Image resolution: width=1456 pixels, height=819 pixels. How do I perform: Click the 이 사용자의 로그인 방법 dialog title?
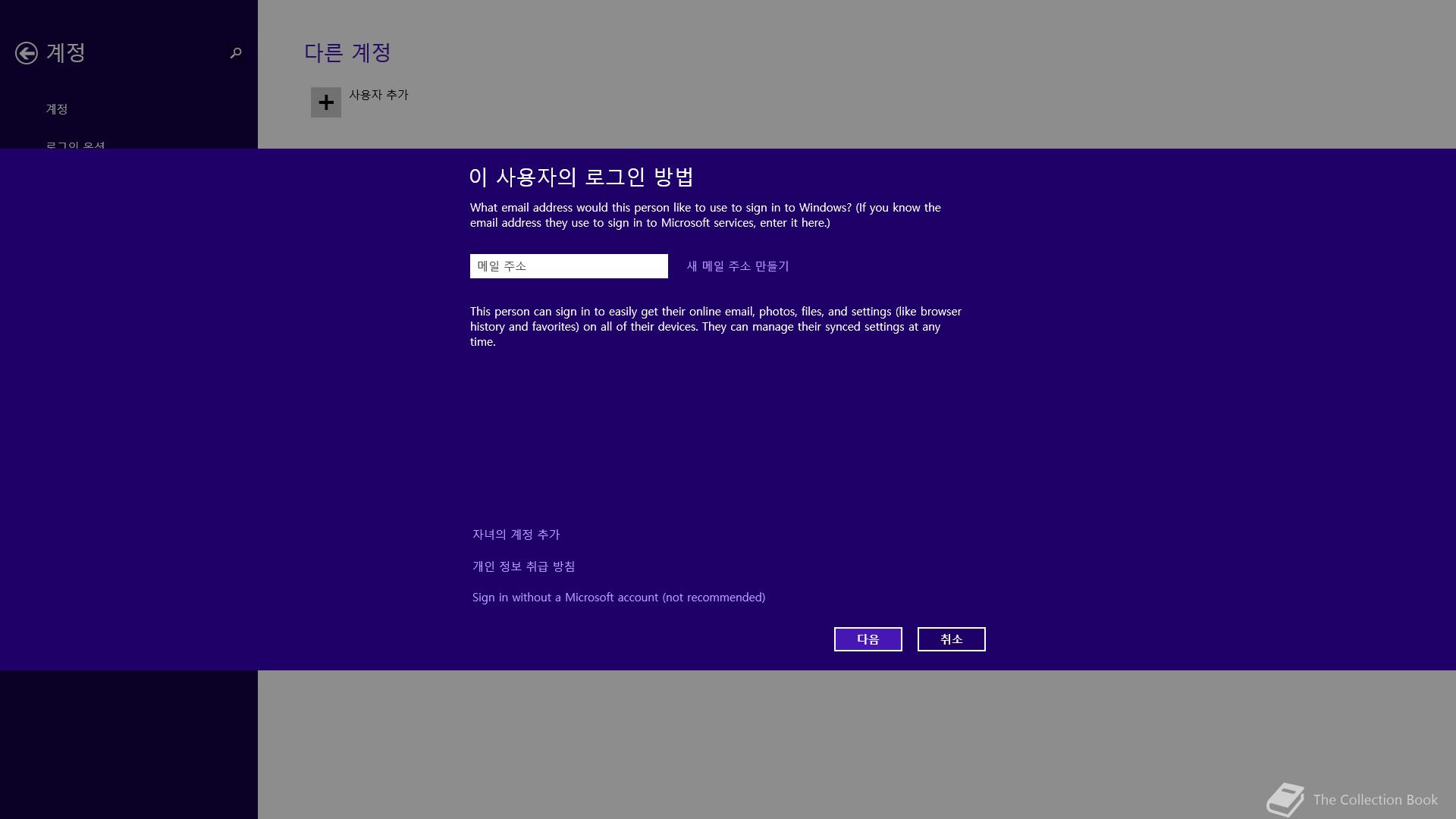(x=582, y=177)
